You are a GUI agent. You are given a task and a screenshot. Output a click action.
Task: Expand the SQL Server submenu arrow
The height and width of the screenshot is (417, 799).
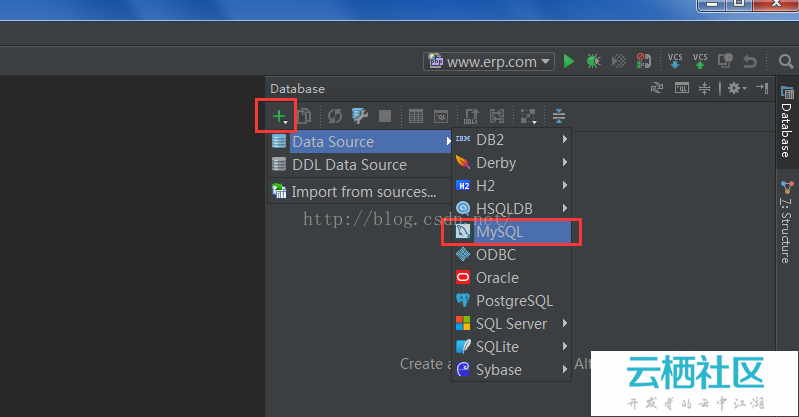pyautogui.click(x=565, y=323)
